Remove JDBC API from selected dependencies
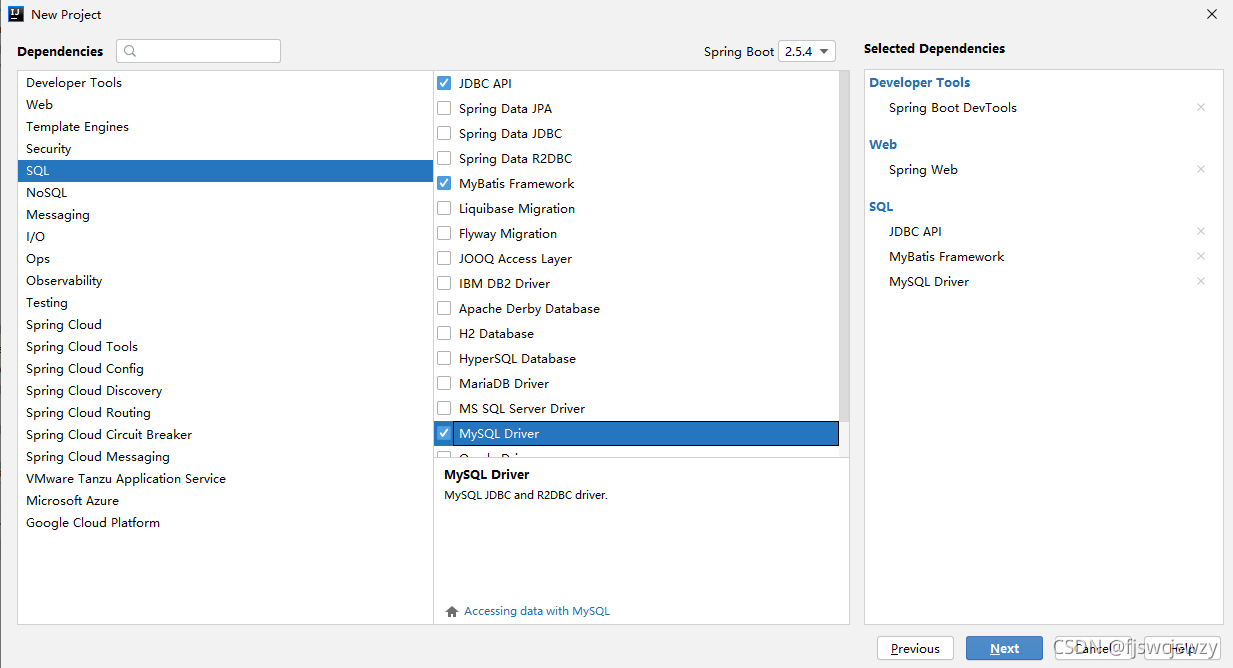 (1201, 231)
